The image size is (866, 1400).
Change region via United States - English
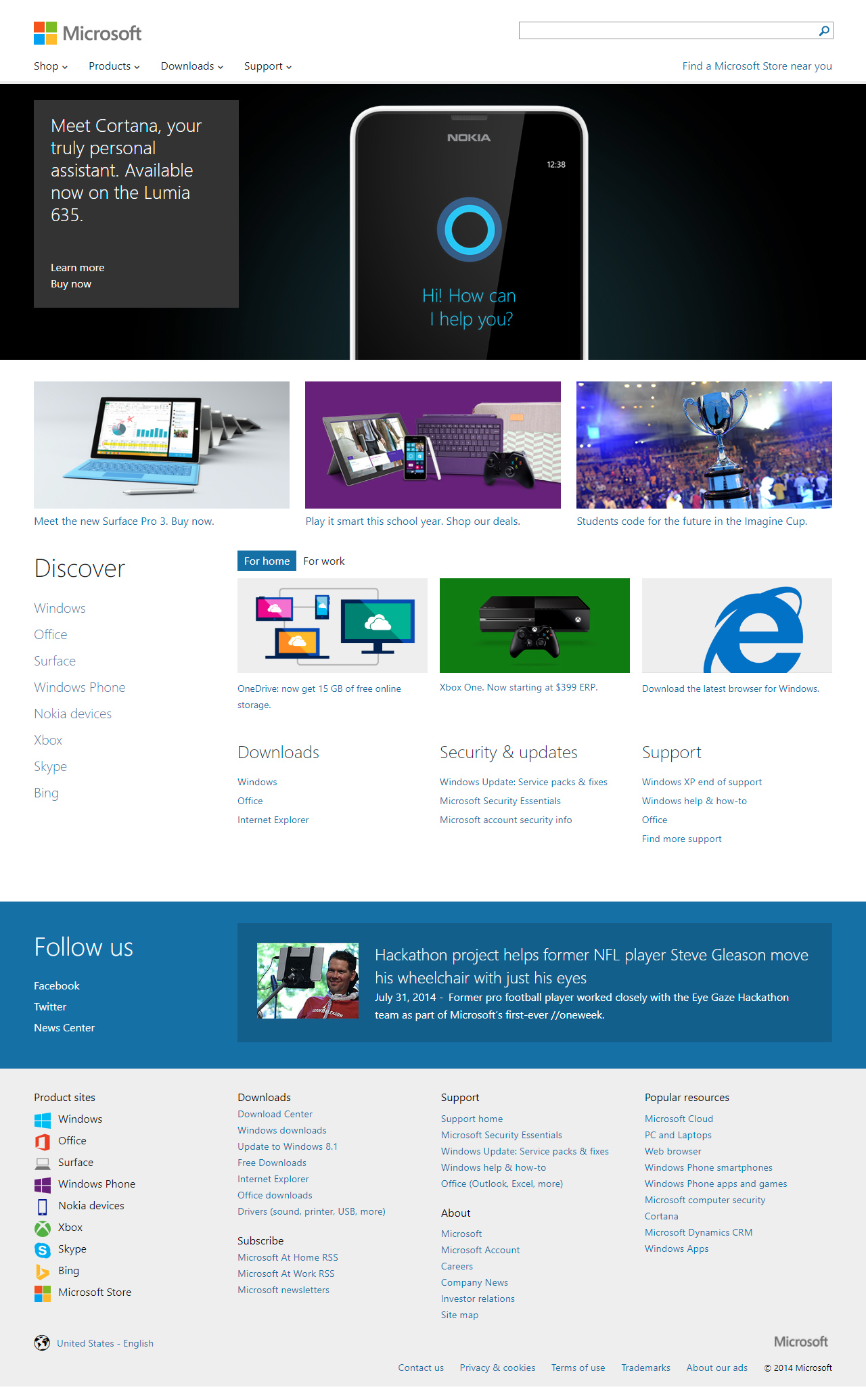point(106,1343)
